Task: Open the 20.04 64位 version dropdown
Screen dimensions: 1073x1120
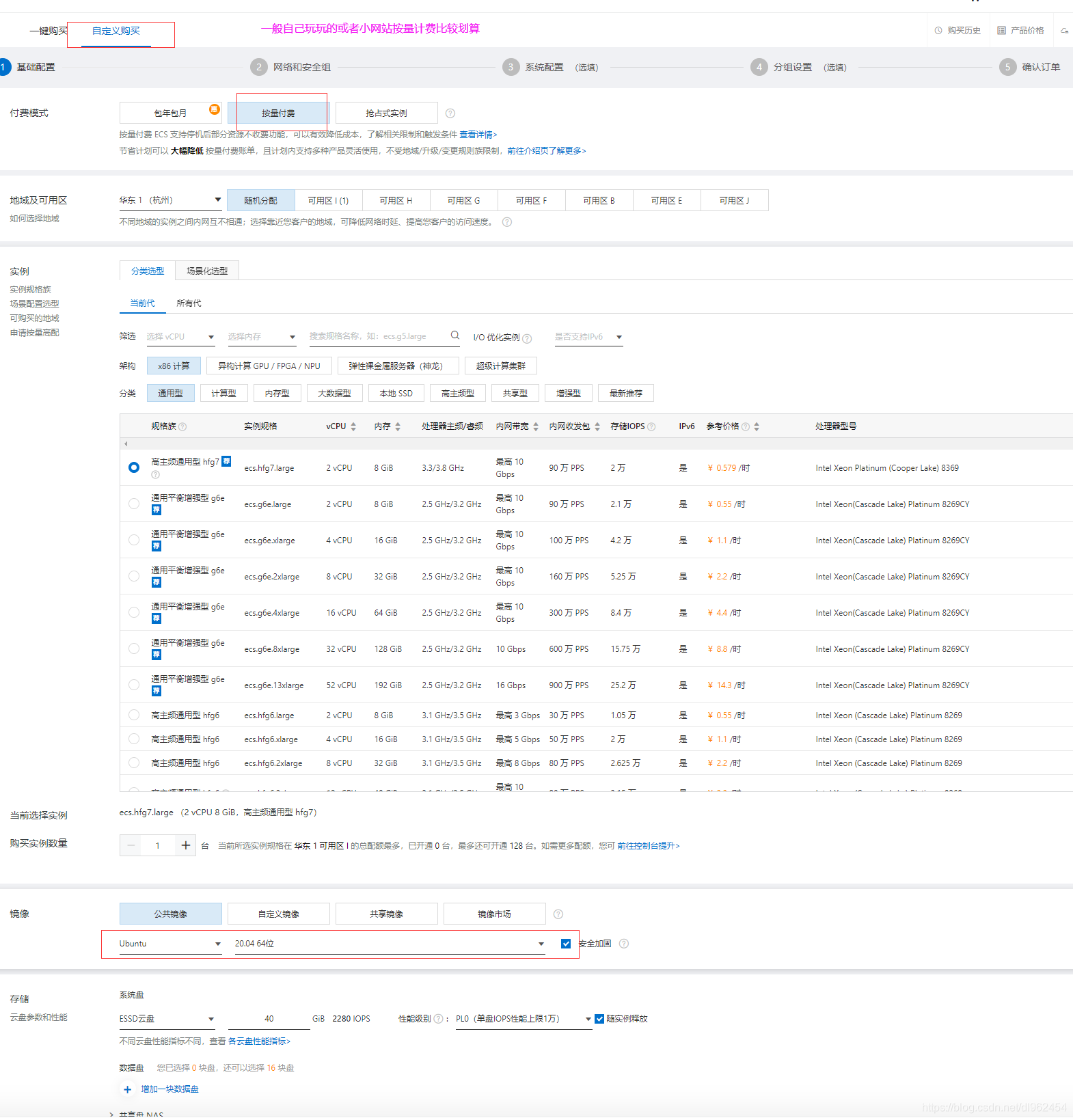Action: (x=390, y=944)
